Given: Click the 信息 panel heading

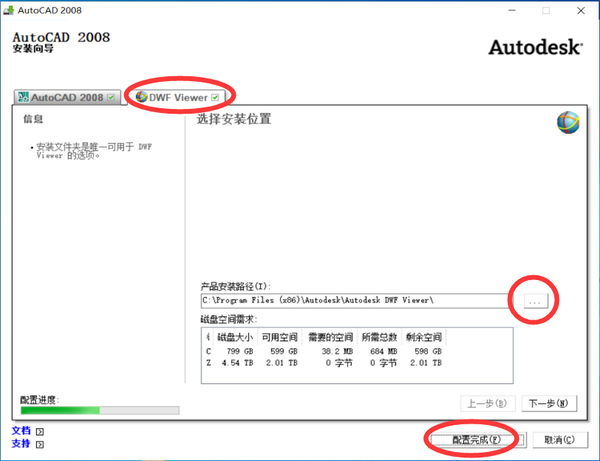Looking at the screenshot, I should (33, 119).
